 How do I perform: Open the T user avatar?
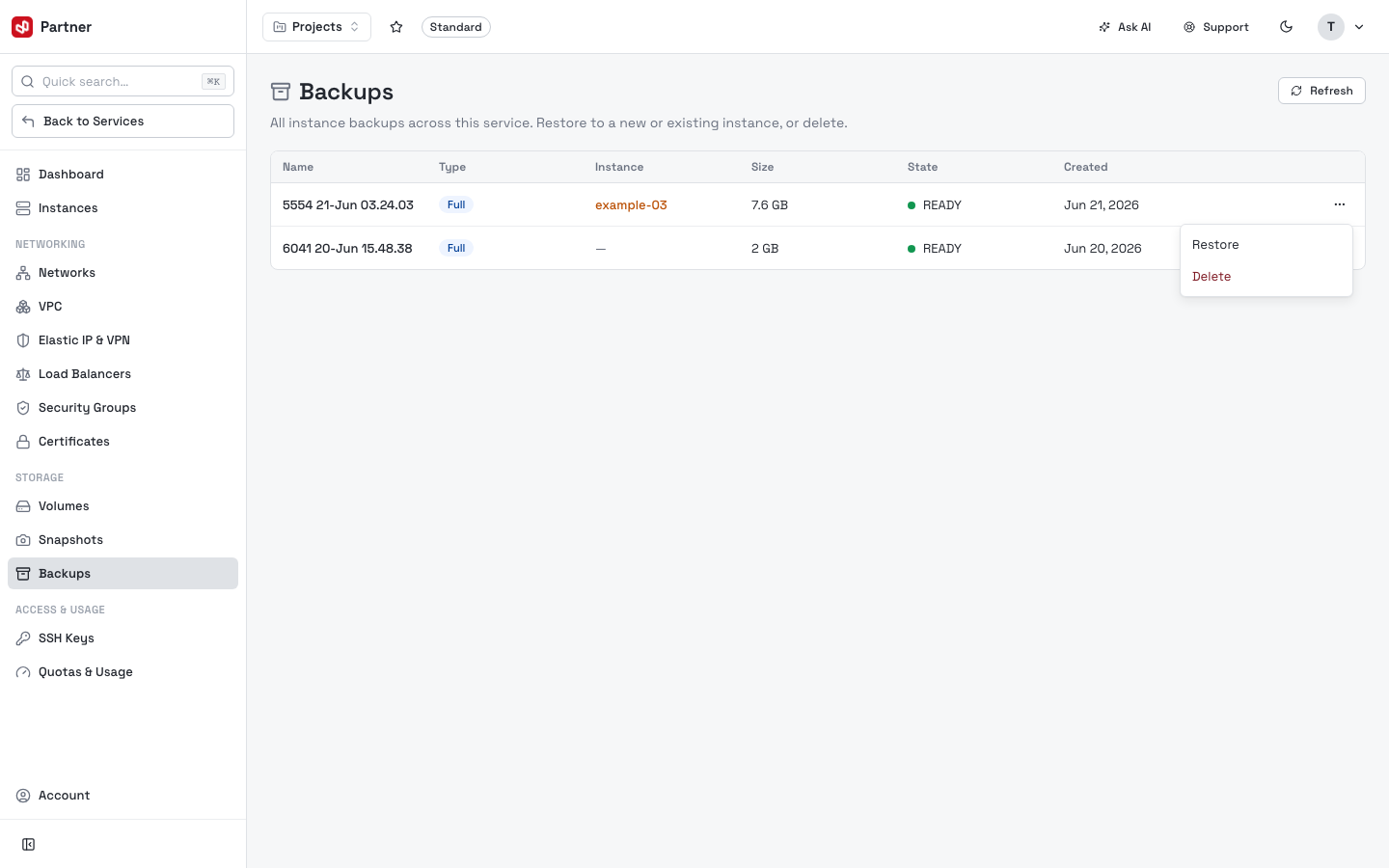[1331, 27]
